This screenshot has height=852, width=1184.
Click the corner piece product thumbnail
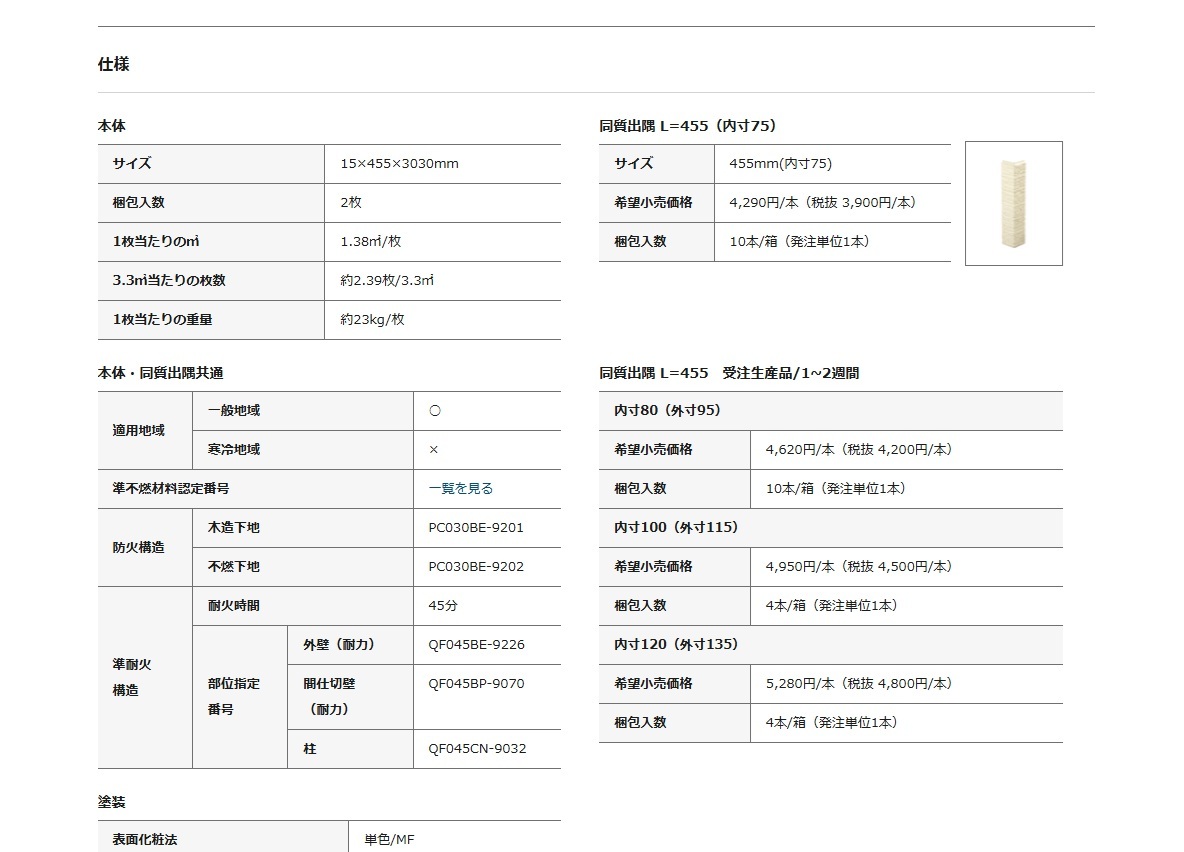(1013, 203)
